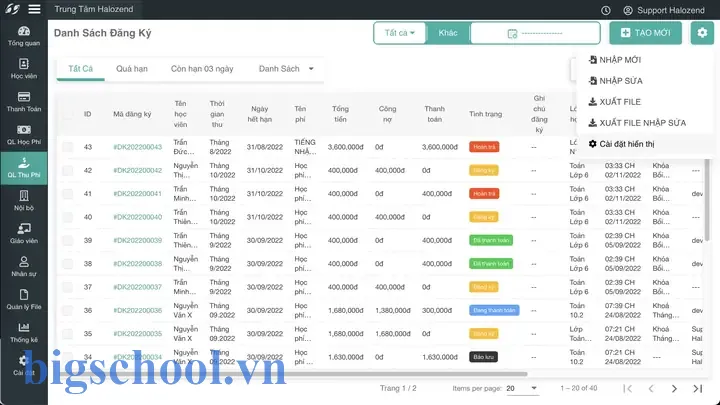Image resolution: width=720 pixels, height=405 pixels.
Task: Go to the next page
Action: [674, 388]
